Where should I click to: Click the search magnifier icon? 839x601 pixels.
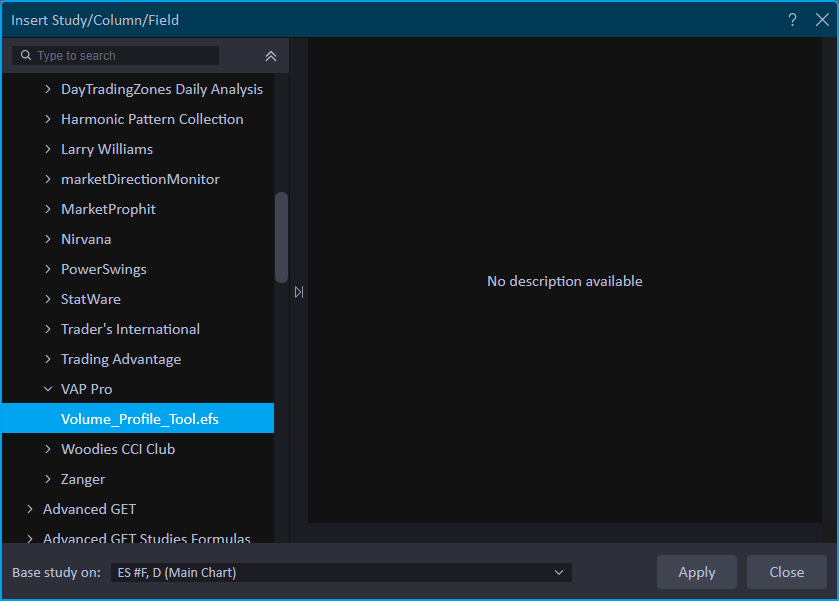coord(25,55)
